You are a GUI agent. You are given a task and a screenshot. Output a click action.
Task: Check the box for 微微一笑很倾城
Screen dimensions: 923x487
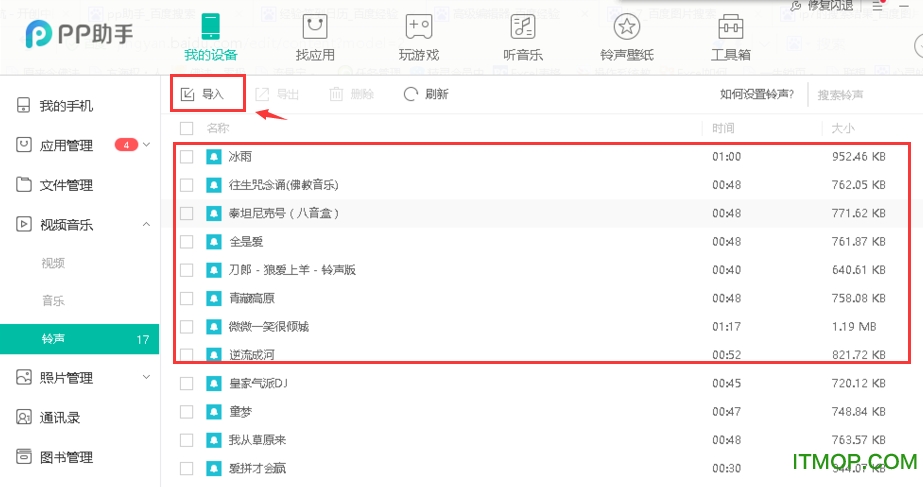pyautogui.click(x=187, y=326)
